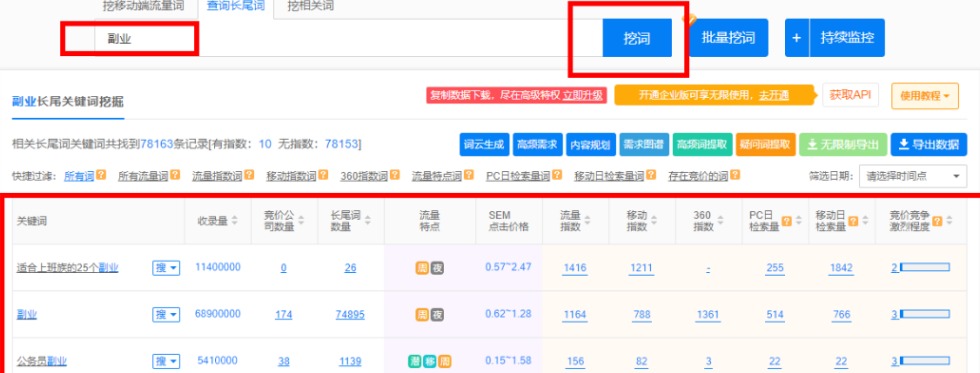This screenshot has width=980, height=373.
Task: Click the help icon beside 所有流量词 filter
Action: tap(175, 176)
